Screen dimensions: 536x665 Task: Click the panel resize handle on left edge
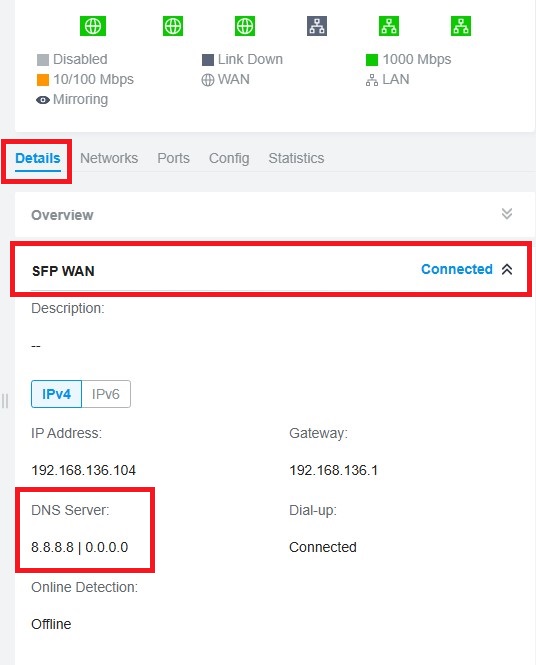5,401
